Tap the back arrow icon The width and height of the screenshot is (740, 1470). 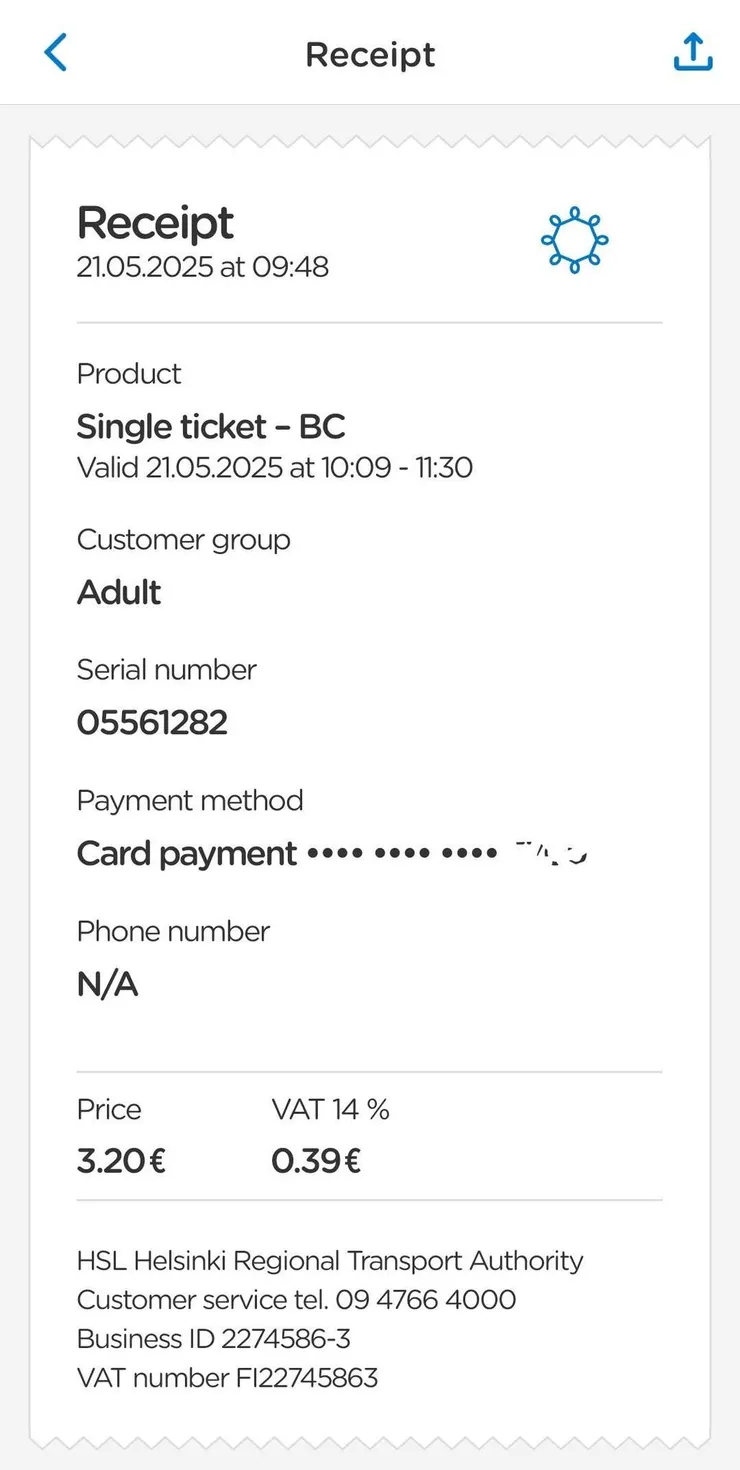pyautogui.click(x=56, y=52)
